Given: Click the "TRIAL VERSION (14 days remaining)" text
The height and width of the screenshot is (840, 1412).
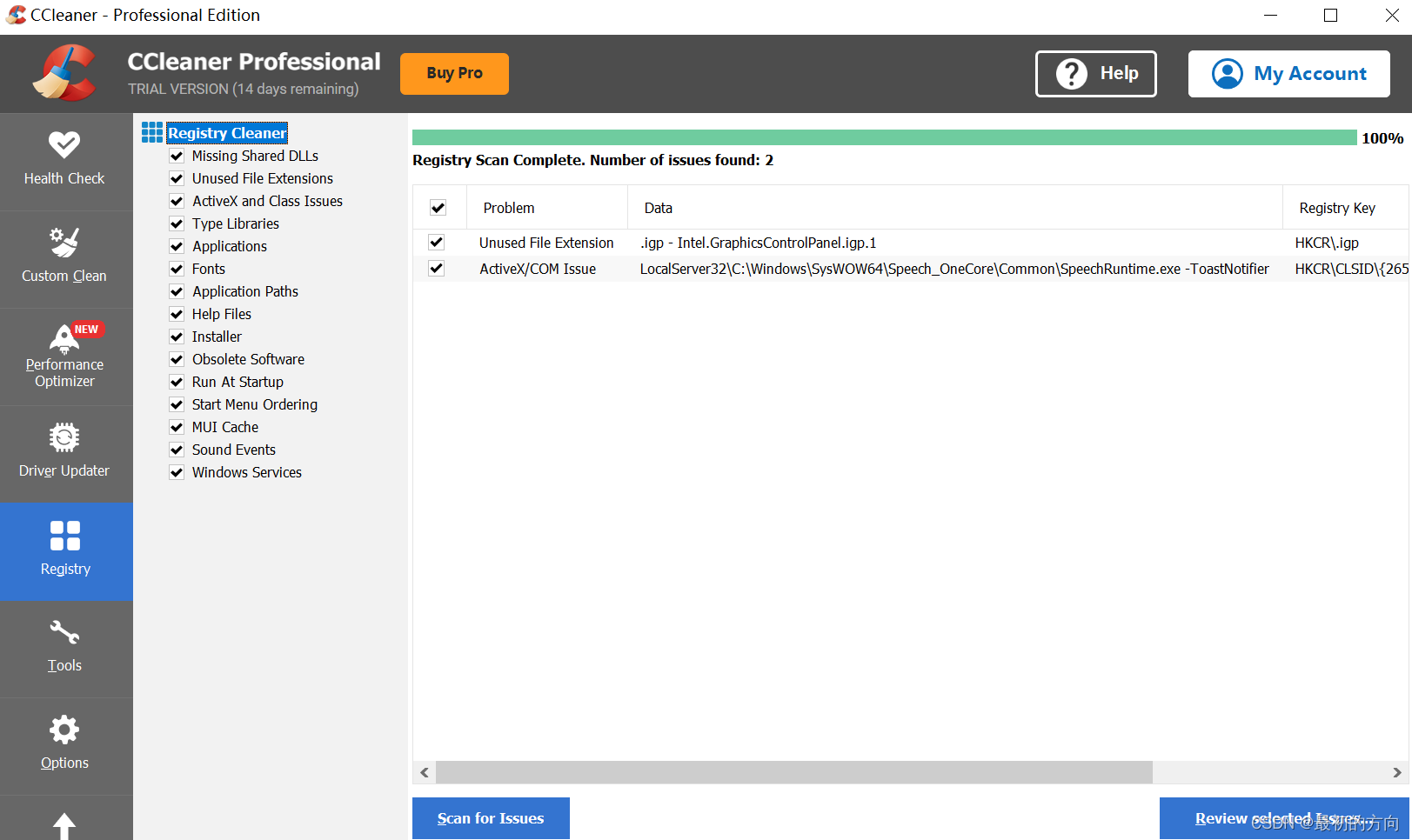Looking at the screenshot, I should click(243, 89).
